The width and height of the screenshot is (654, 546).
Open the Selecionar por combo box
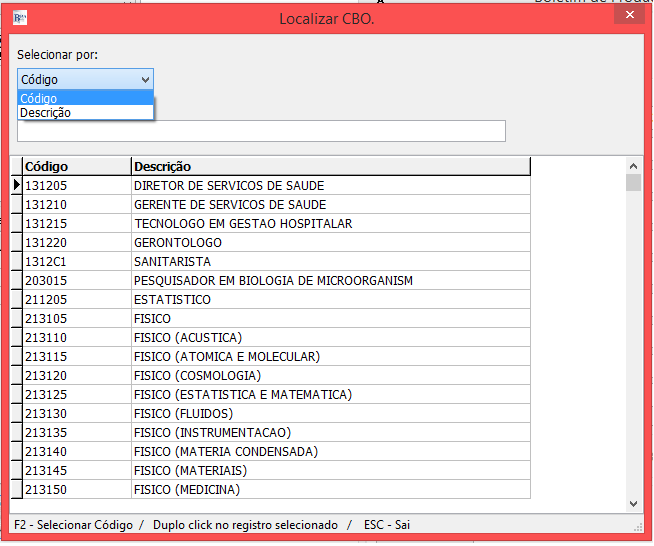click(x=85, y=79)
